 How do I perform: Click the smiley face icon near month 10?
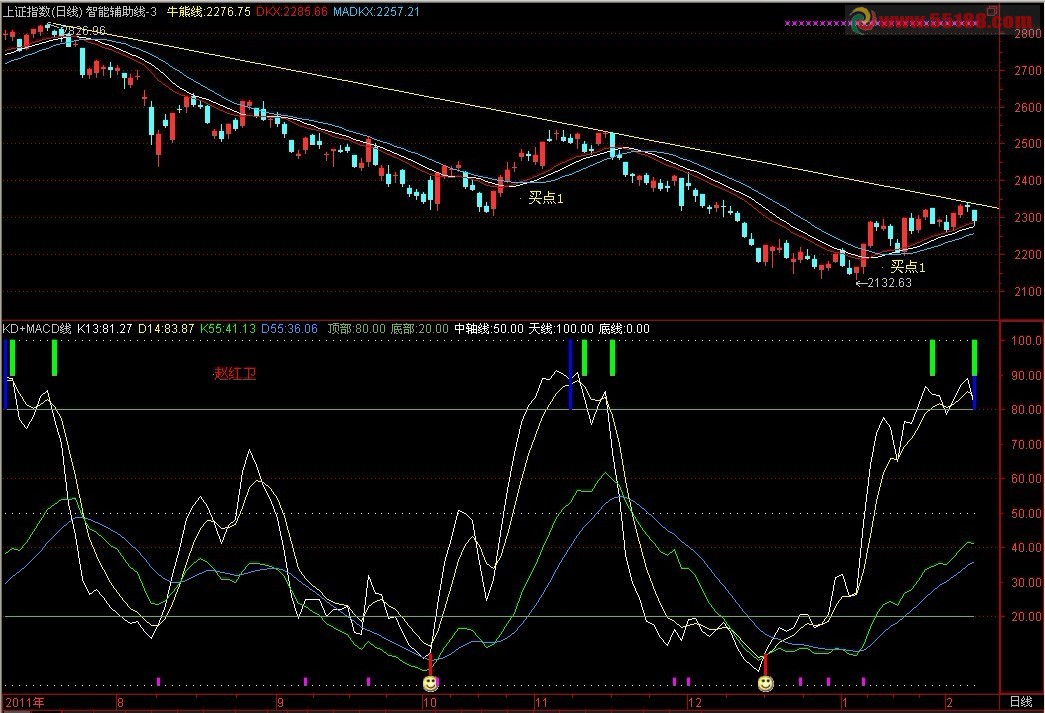click(430, 683)
